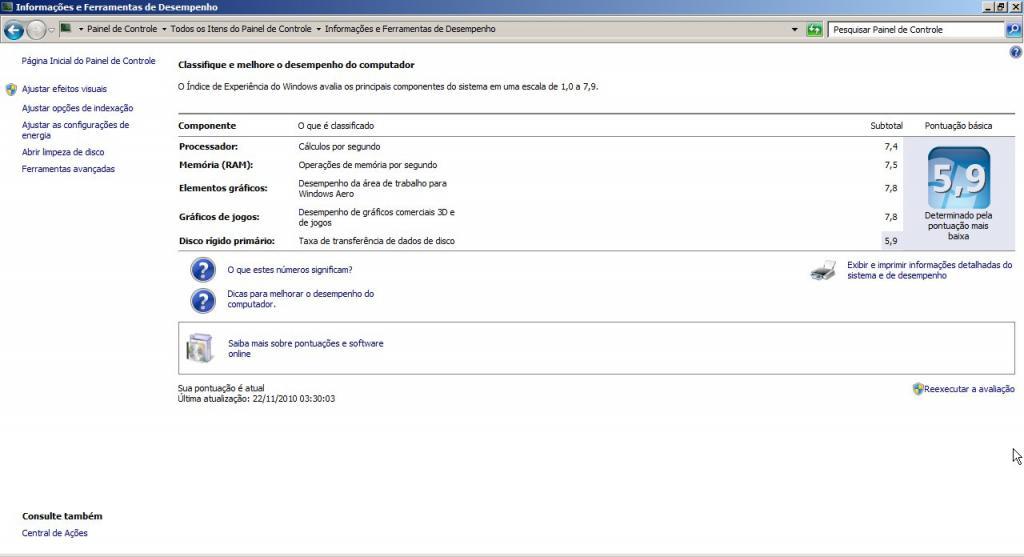Click the Disco rígido primário row label
Screen dimensions: 1024x557
(x=227, y=241)
